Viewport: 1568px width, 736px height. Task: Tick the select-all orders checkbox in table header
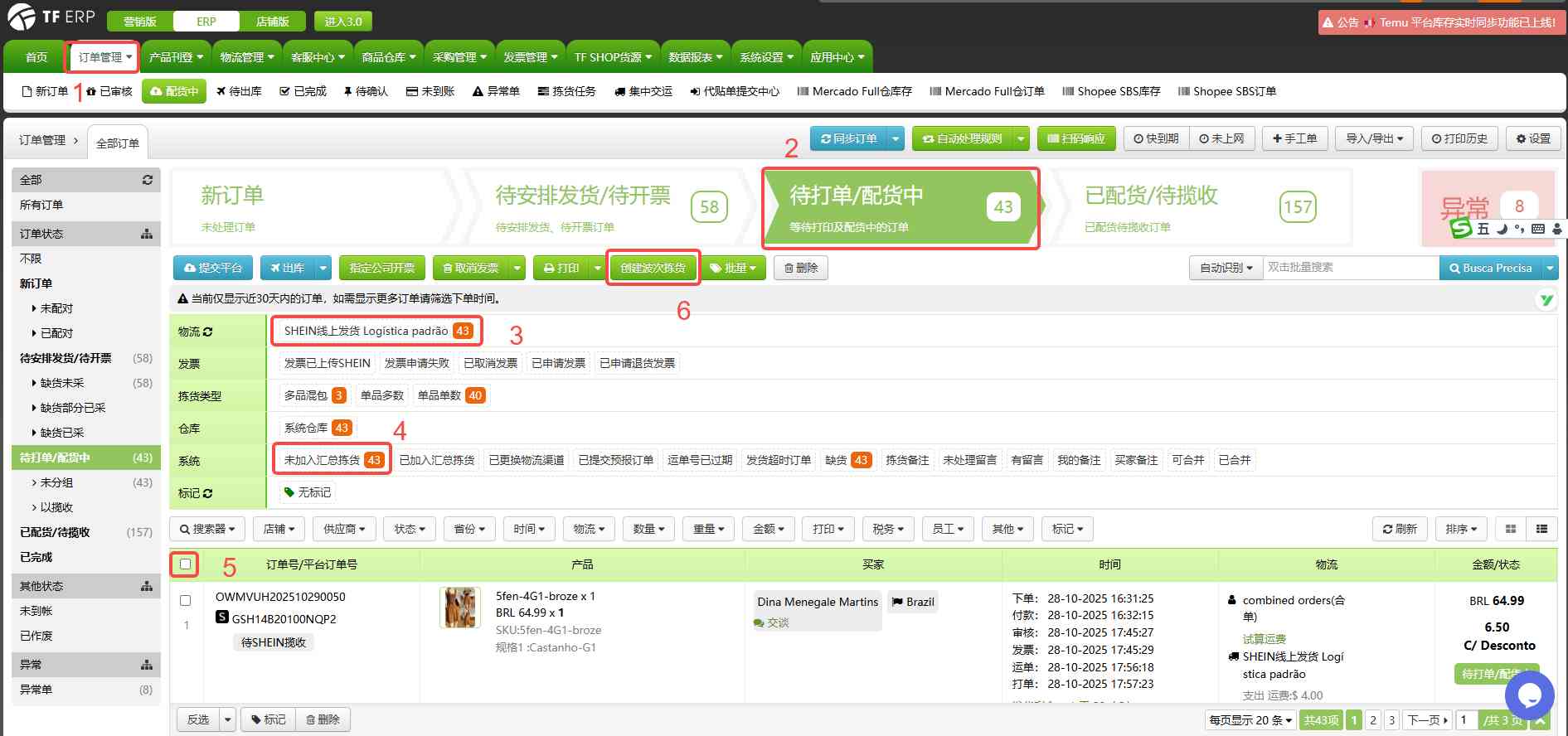[185, 564]
